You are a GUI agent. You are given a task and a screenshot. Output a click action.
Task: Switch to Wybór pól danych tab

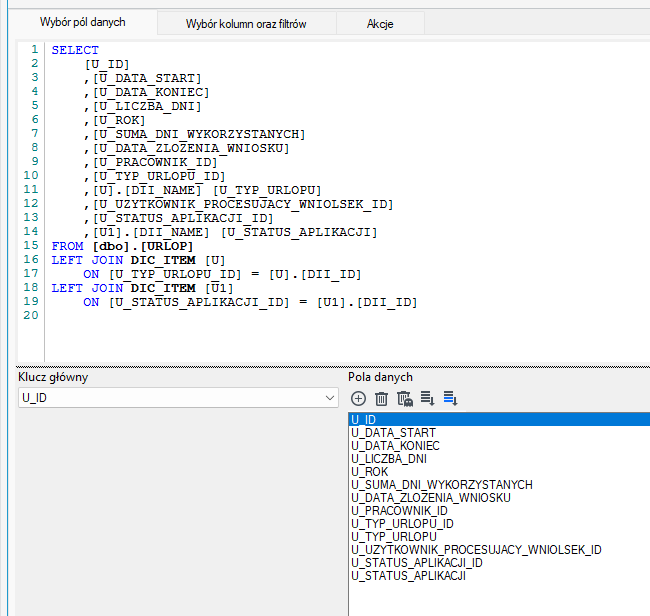point(82,22)
